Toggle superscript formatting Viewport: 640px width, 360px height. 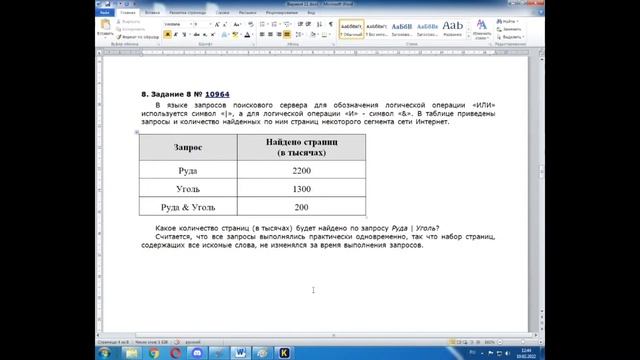point(213,35)
